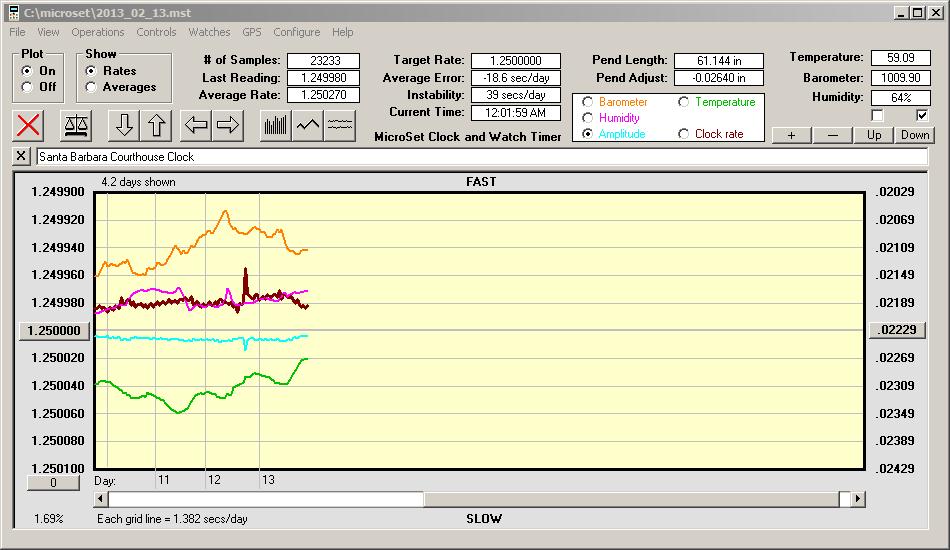Screen dimensions: 950x550
Task: Turn Plot Off
Action: coord(27,87)
